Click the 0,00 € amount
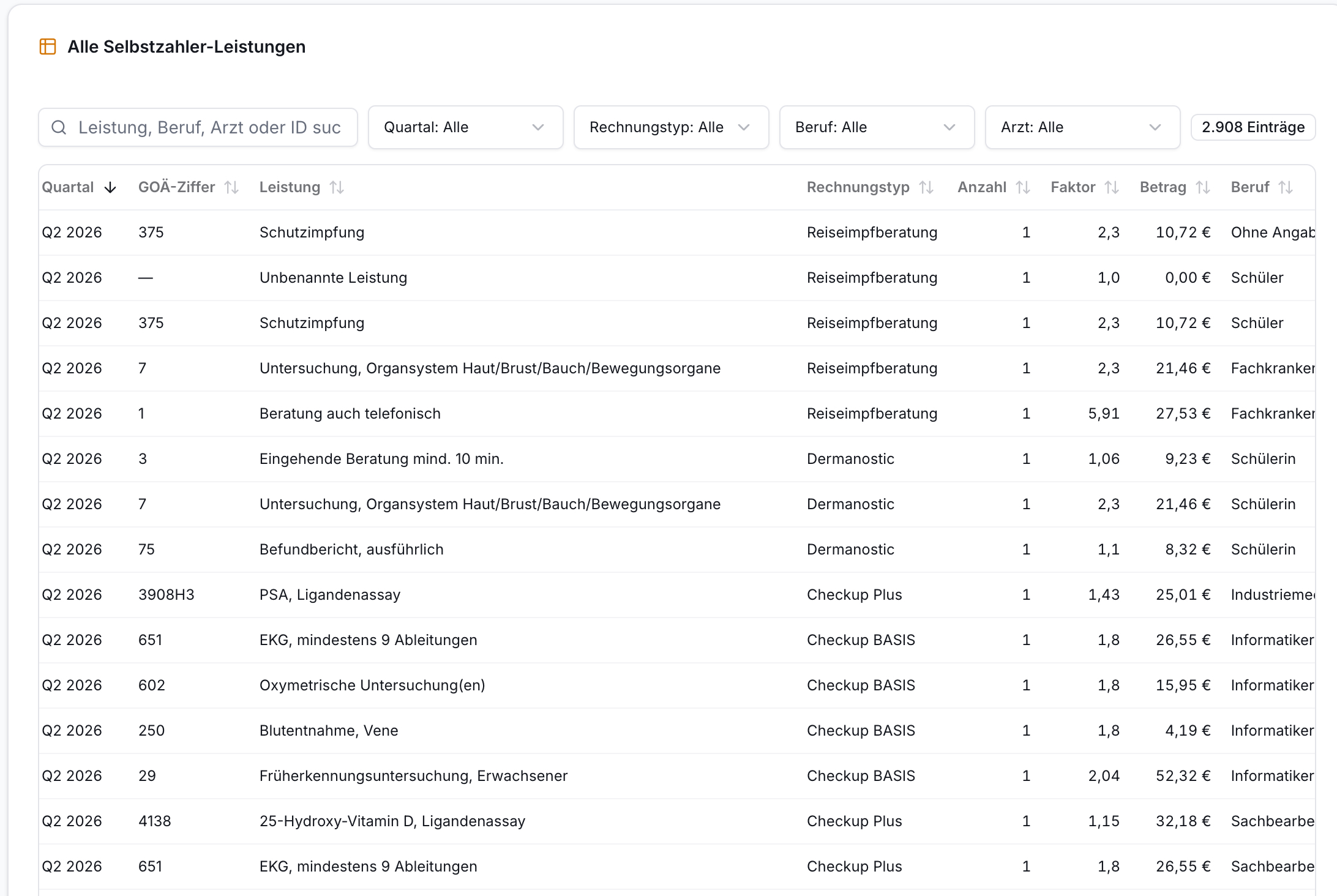 coord(1188,278)
